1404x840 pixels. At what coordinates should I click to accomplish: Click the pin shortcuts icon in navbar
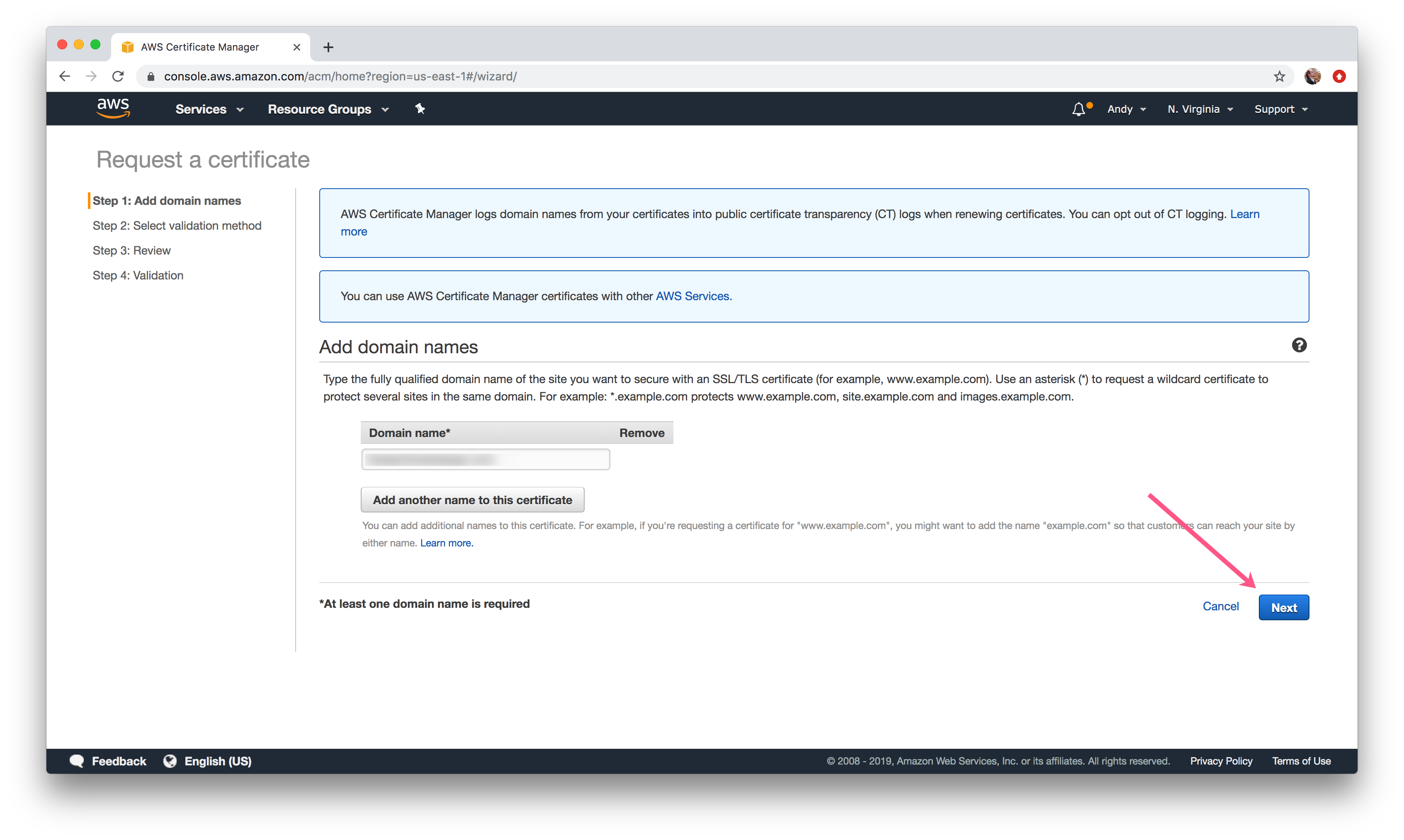(420, 109)
